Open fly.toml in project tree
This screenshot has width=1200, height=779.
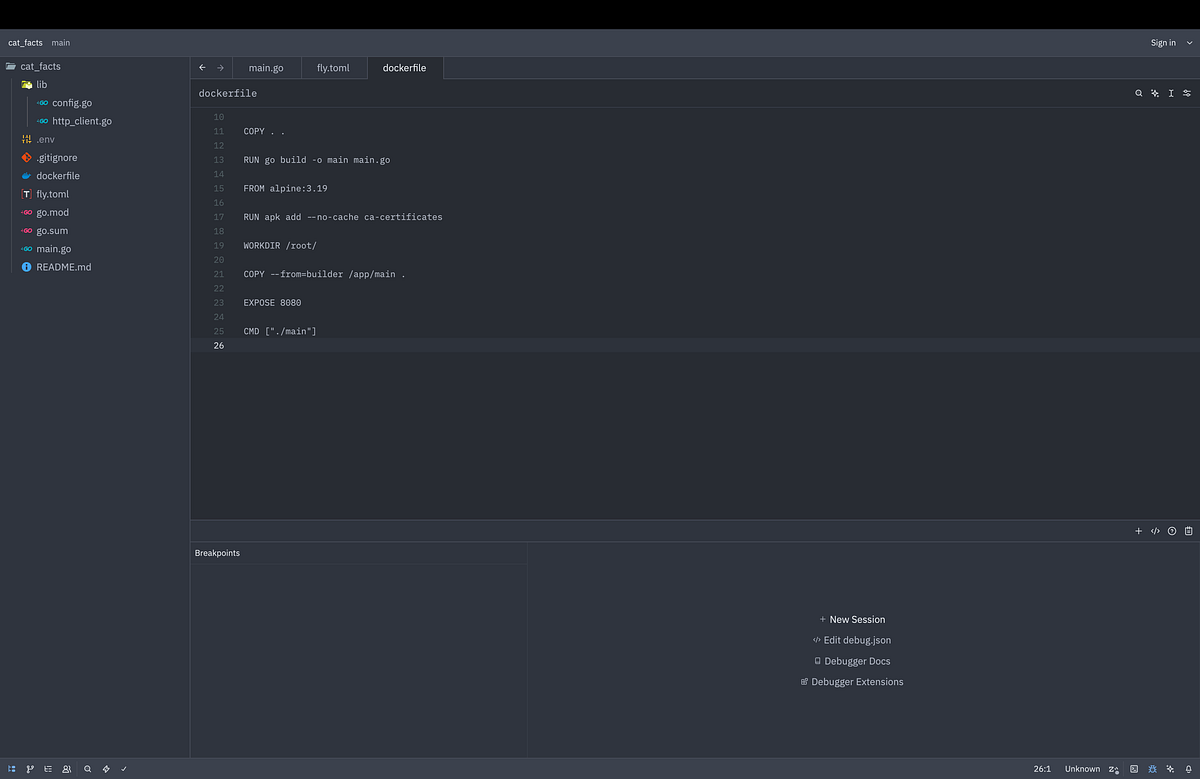[52, 194]
